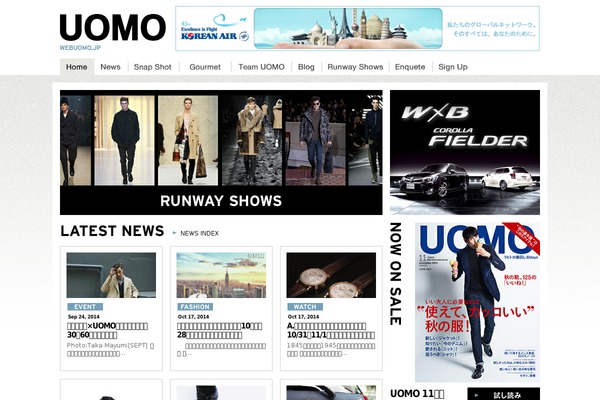
Task: Open the watch article headline starting with A.
Action: tap(331, 330)
